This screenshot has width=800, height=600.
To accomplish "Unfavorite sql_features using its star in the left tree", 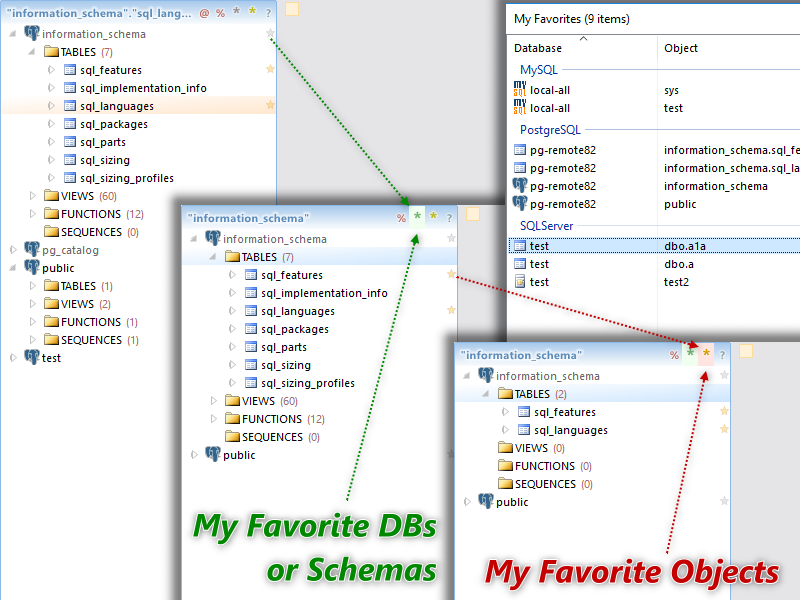I will point(270,69).
